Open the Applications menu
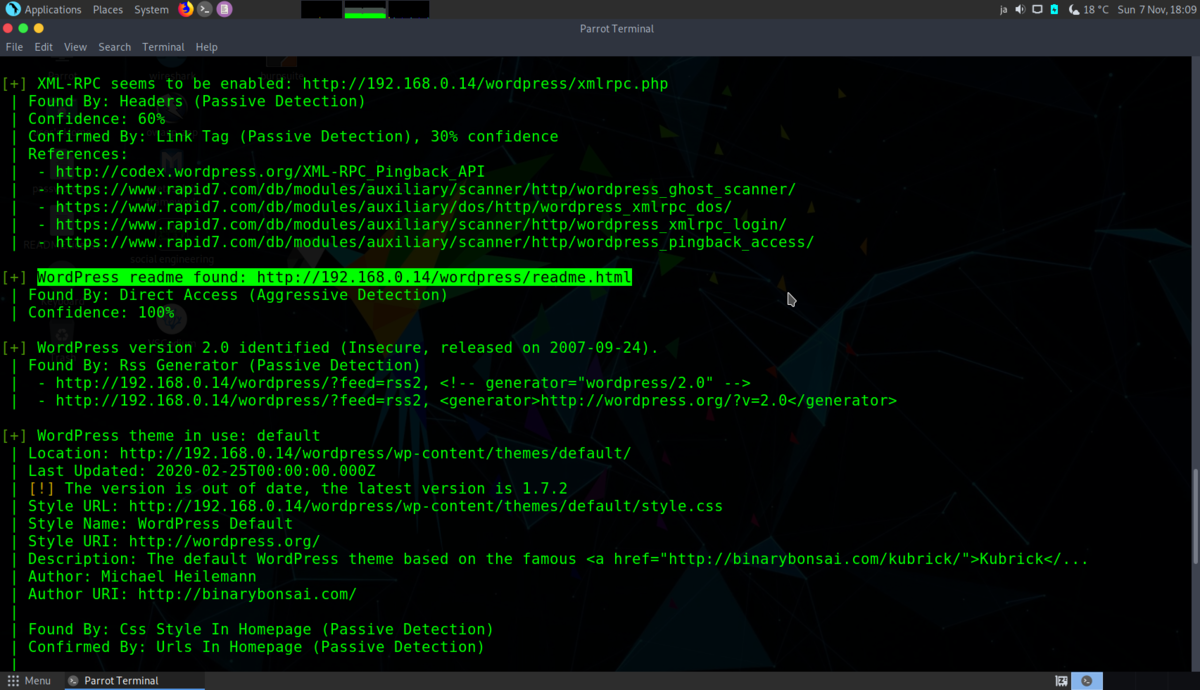This screenshot has height=690, width=1200. coord(53,10)
